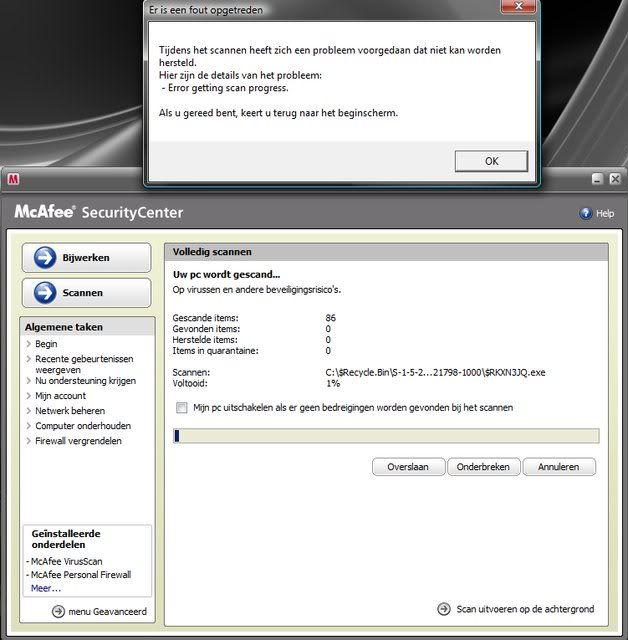Click chevron beside Mijn account

(29, 396)
